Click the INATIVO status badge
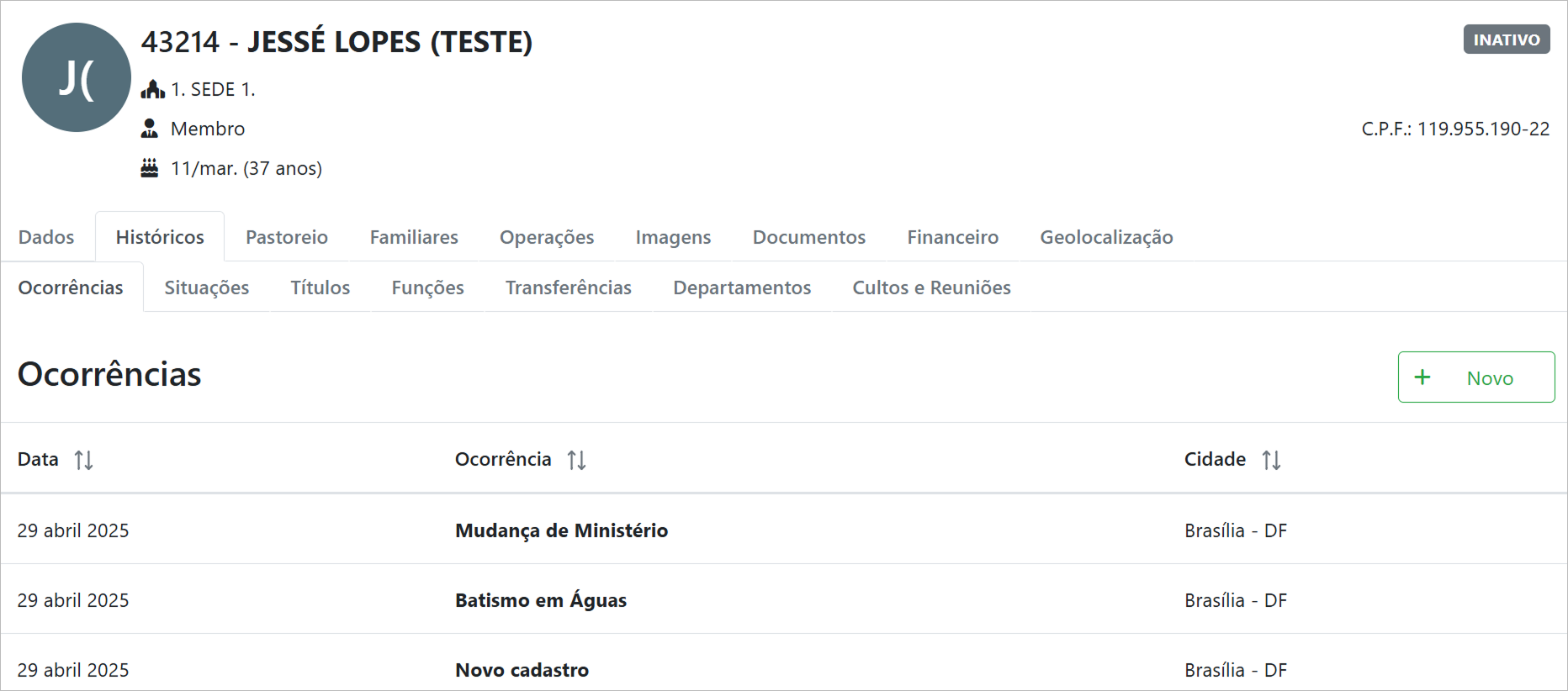Image resolution: width=1568 pixels, height=691 pixels. [1506, 40]
